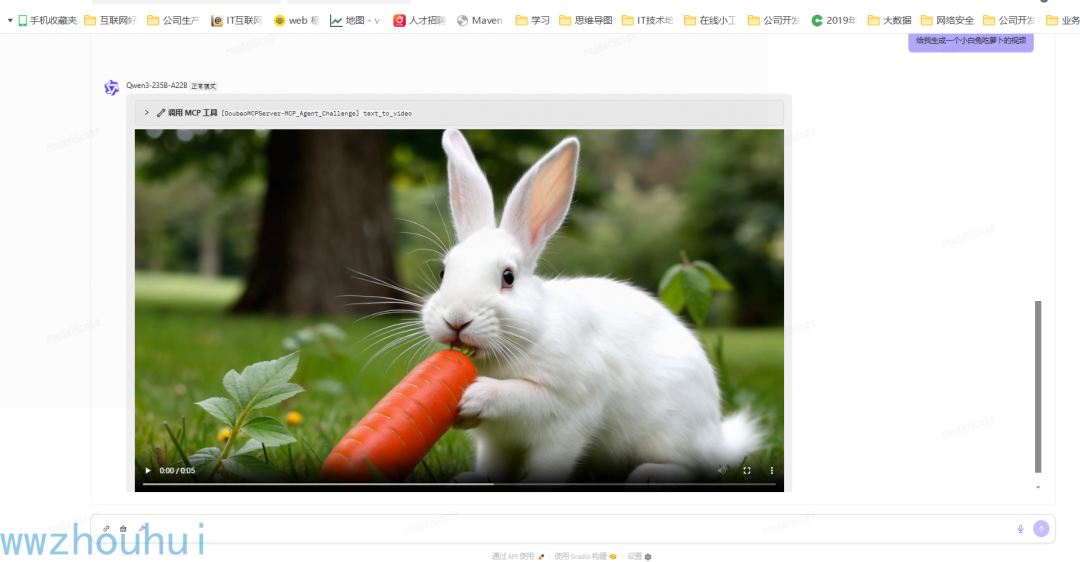
Task: Open the 在线小工 bookmark folder
Action: click(710, 21)
